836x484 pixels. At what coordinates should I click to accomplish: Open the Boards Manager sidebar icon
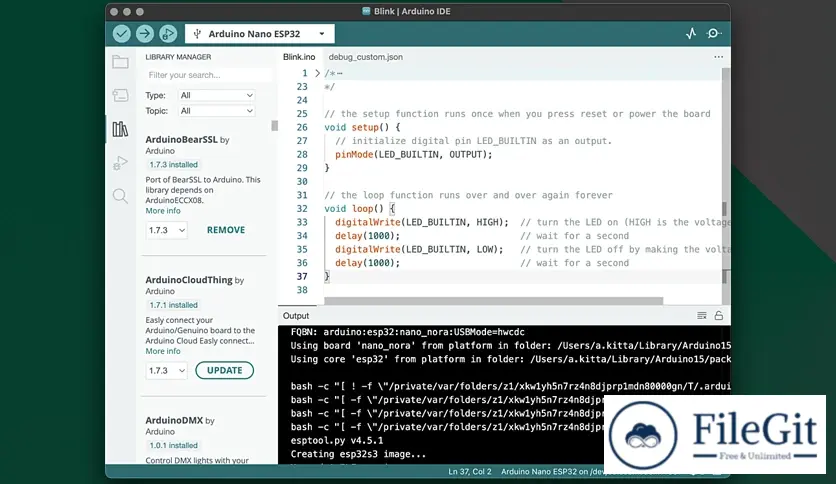pyautogui.click(x=120, y=95)
